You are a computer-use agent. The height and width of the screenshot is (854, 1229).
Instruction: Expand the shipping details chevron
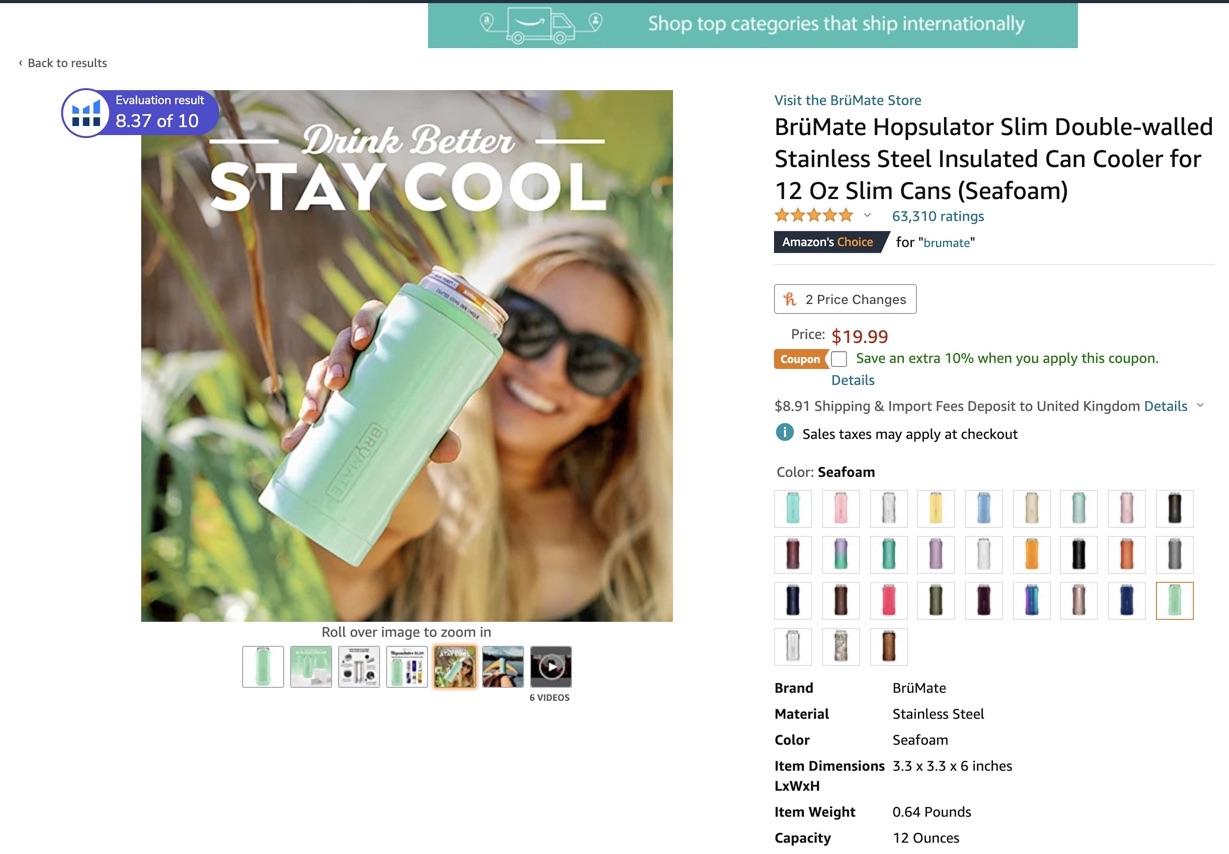pyautogui.click(x=1200, y=406)
